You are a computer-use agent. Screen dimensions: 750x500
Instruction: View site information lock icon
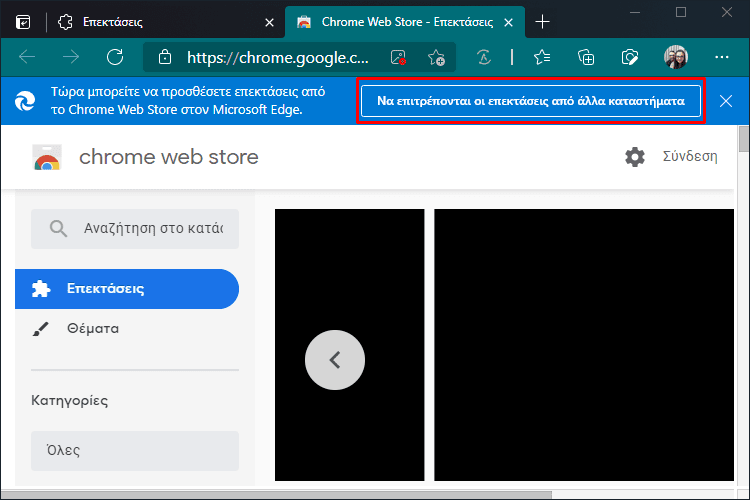pyautogui.click(x=165, y=57)
